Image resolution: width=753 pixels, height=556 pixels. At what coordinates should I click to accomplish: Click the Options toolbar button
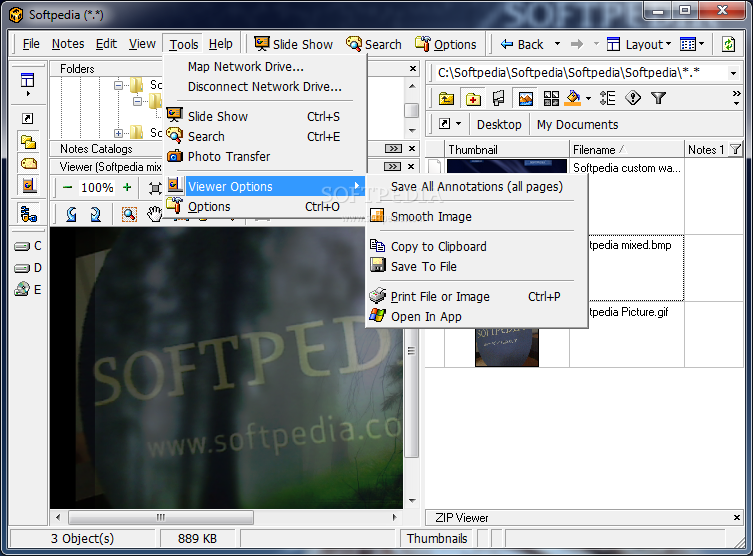(446, 44)
